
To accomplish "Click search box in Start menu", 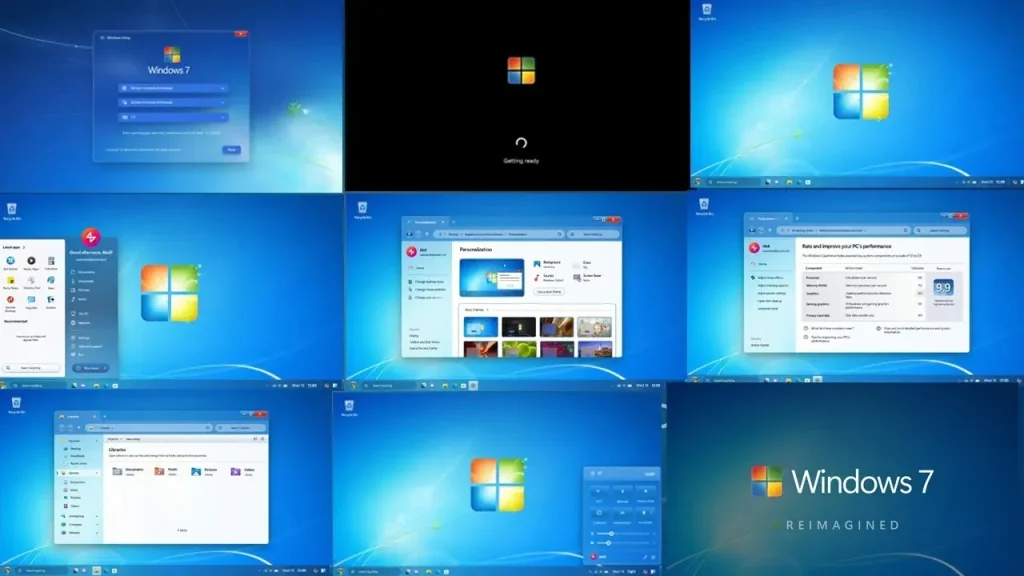I will pos(31,368).
